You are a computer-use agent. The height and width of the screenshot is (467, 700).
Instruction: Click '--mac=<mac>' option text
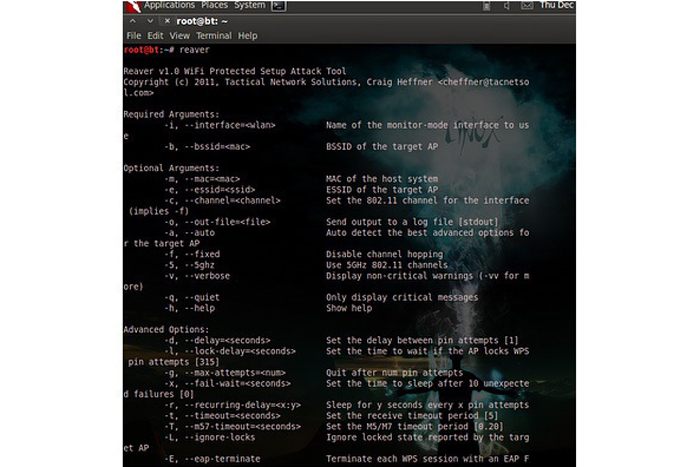(x=212, y=179)
